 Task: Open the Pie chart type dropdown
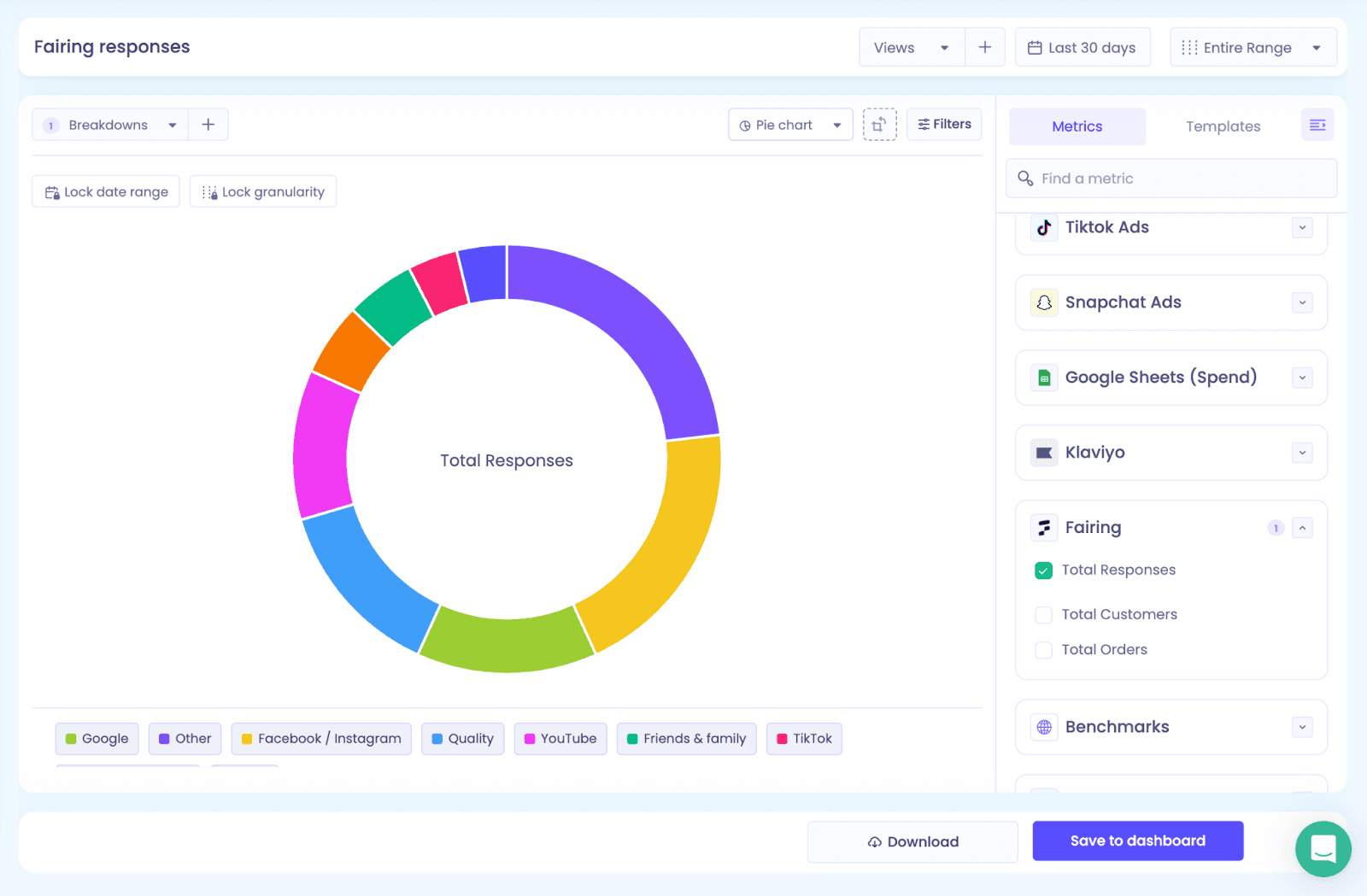[x=790, y=125]
